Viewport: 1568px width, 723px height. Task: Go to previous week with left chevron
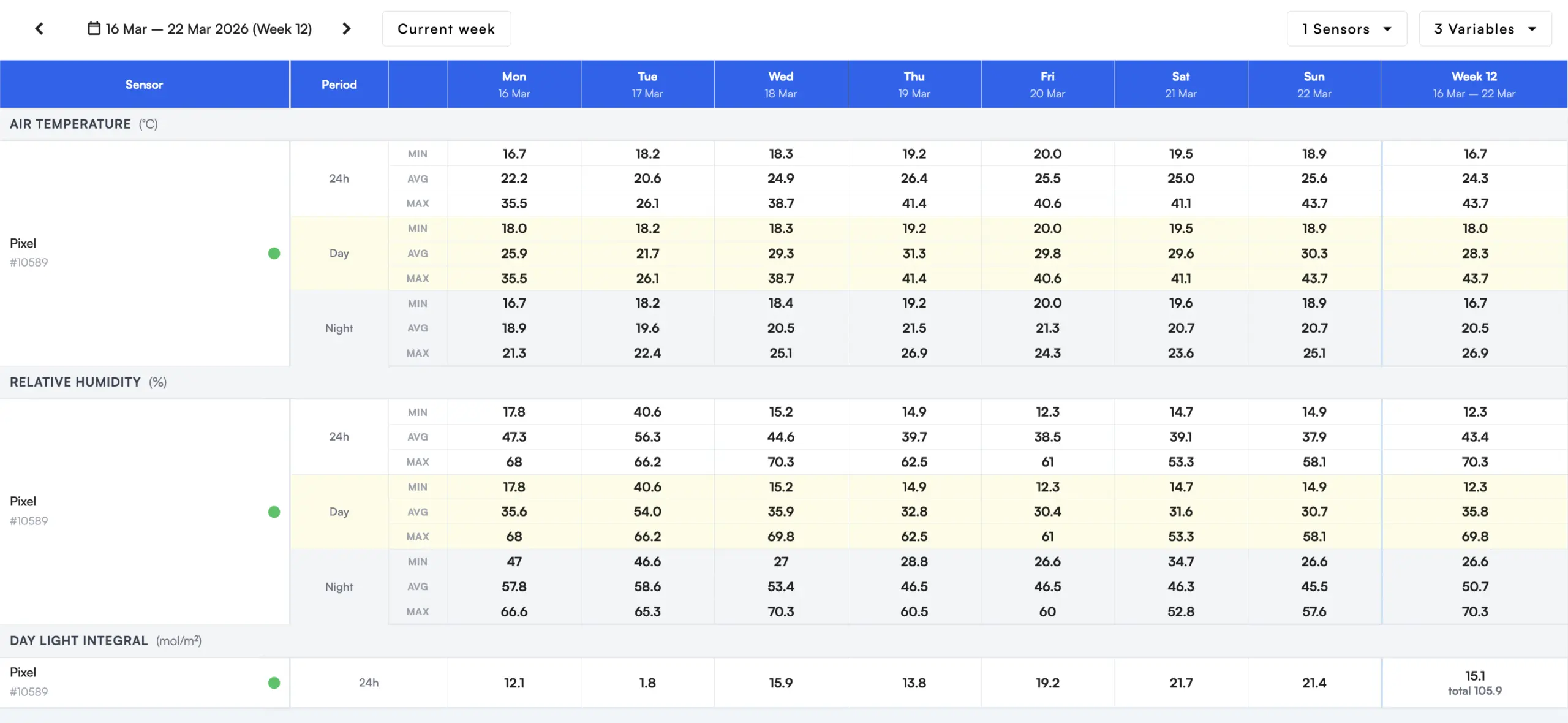click(39, 29)
